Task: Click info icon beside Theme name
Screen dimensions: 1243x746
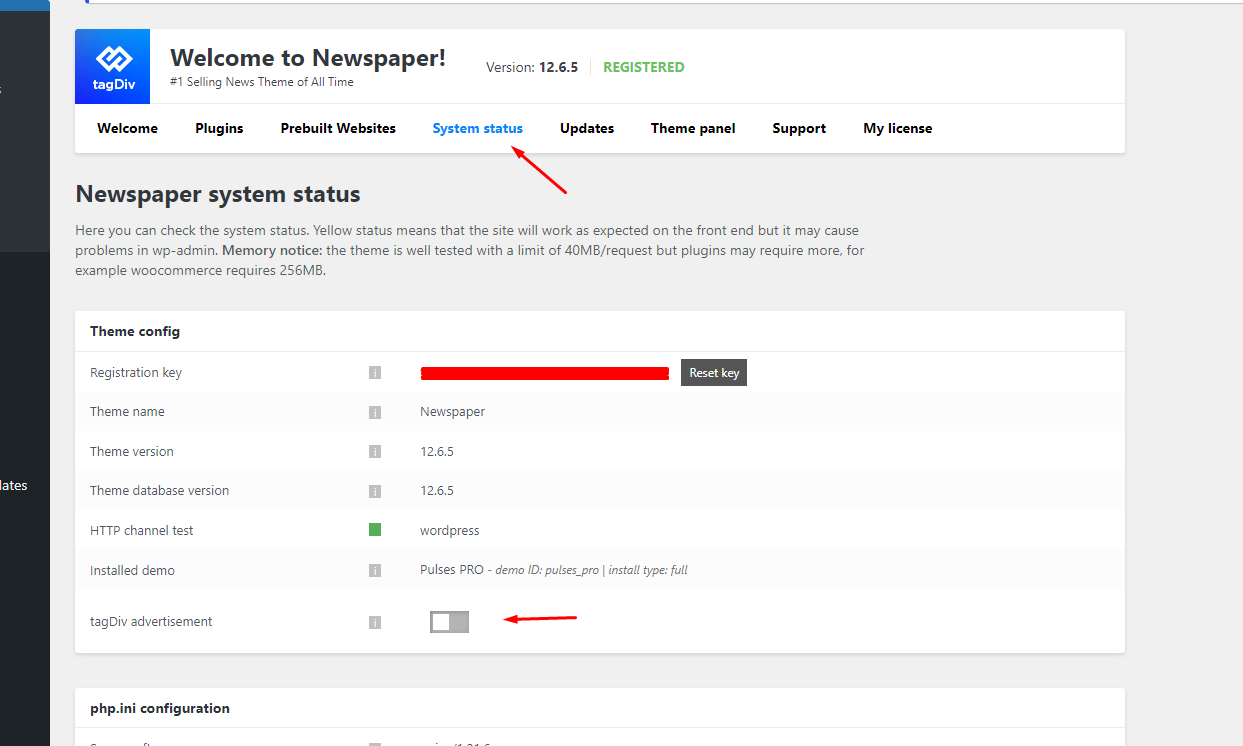Action: click(x=375, y=412)
